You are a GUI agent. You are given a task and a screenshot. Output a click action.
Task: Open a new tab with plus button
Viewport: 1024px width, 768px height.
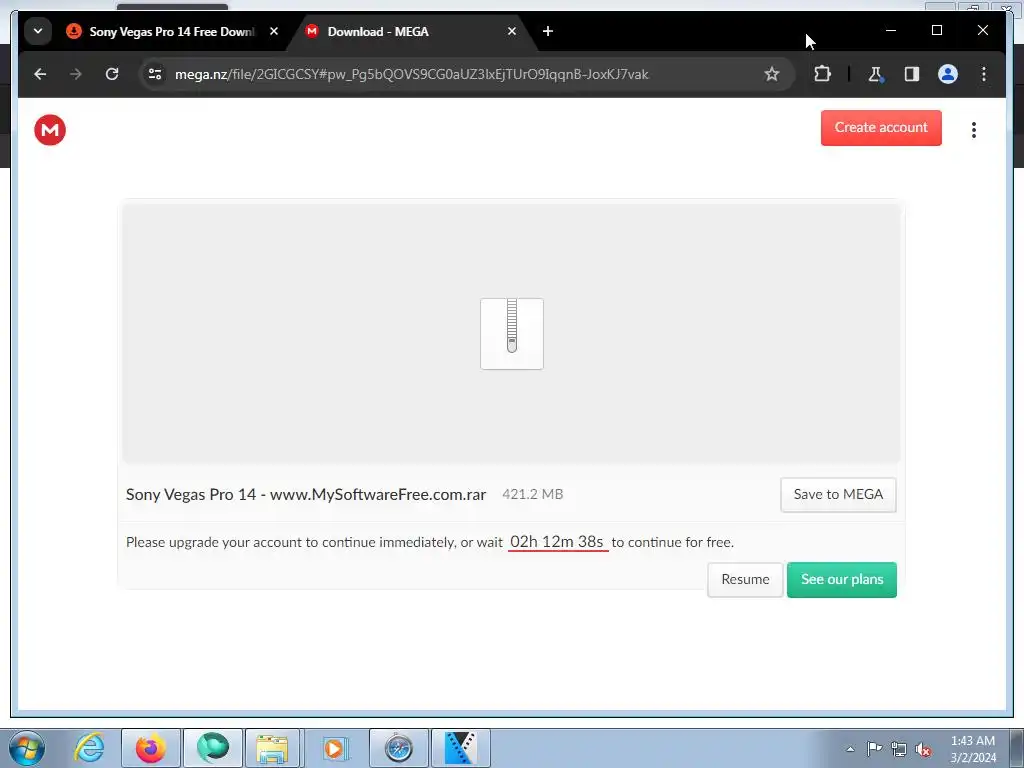[547, 31]
